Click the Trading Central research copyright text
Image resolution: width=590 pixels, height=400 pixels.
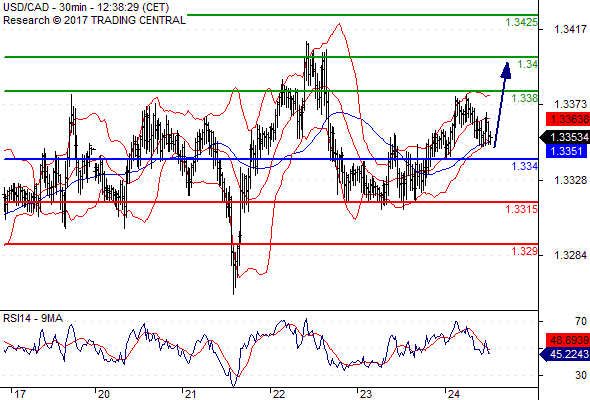(x=94, y=20)
